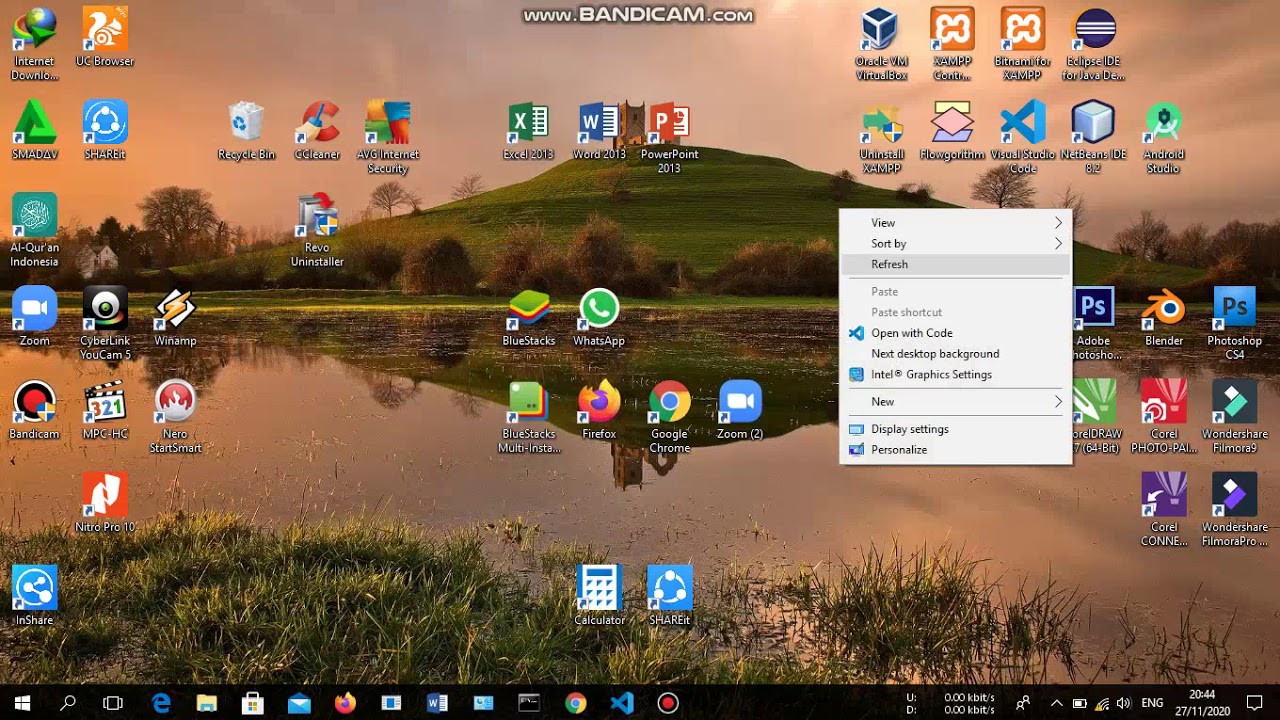Expand the New submenu in context menu
This screenshot has width=1280, height=720.
point(955,402)
